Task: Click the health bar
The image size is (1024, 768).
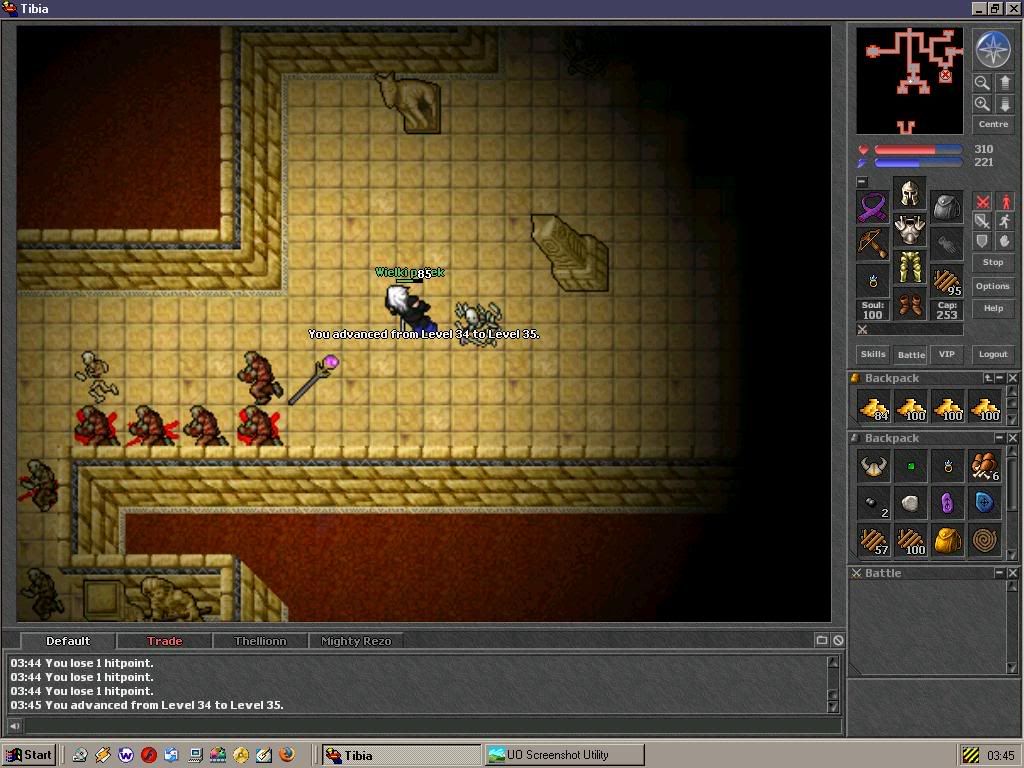Action: click(918, 150)
